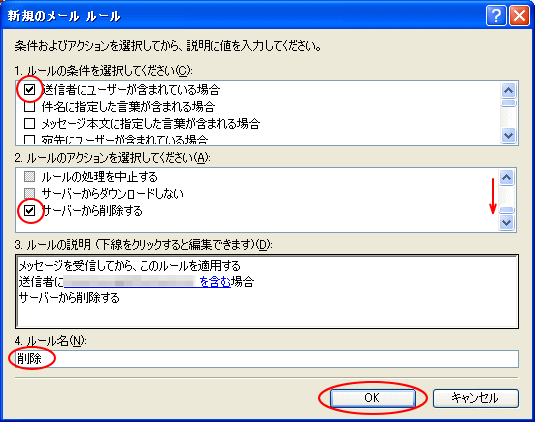Click the blurred sender address link
535x422 pixels.
130,282
